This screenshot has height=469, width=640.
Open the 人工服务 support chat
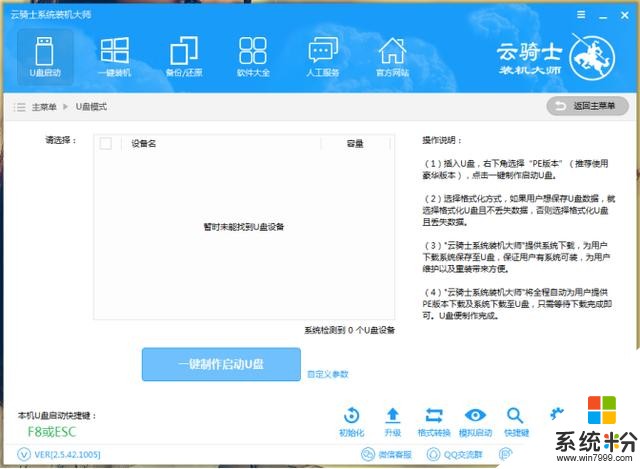[322, 57]
